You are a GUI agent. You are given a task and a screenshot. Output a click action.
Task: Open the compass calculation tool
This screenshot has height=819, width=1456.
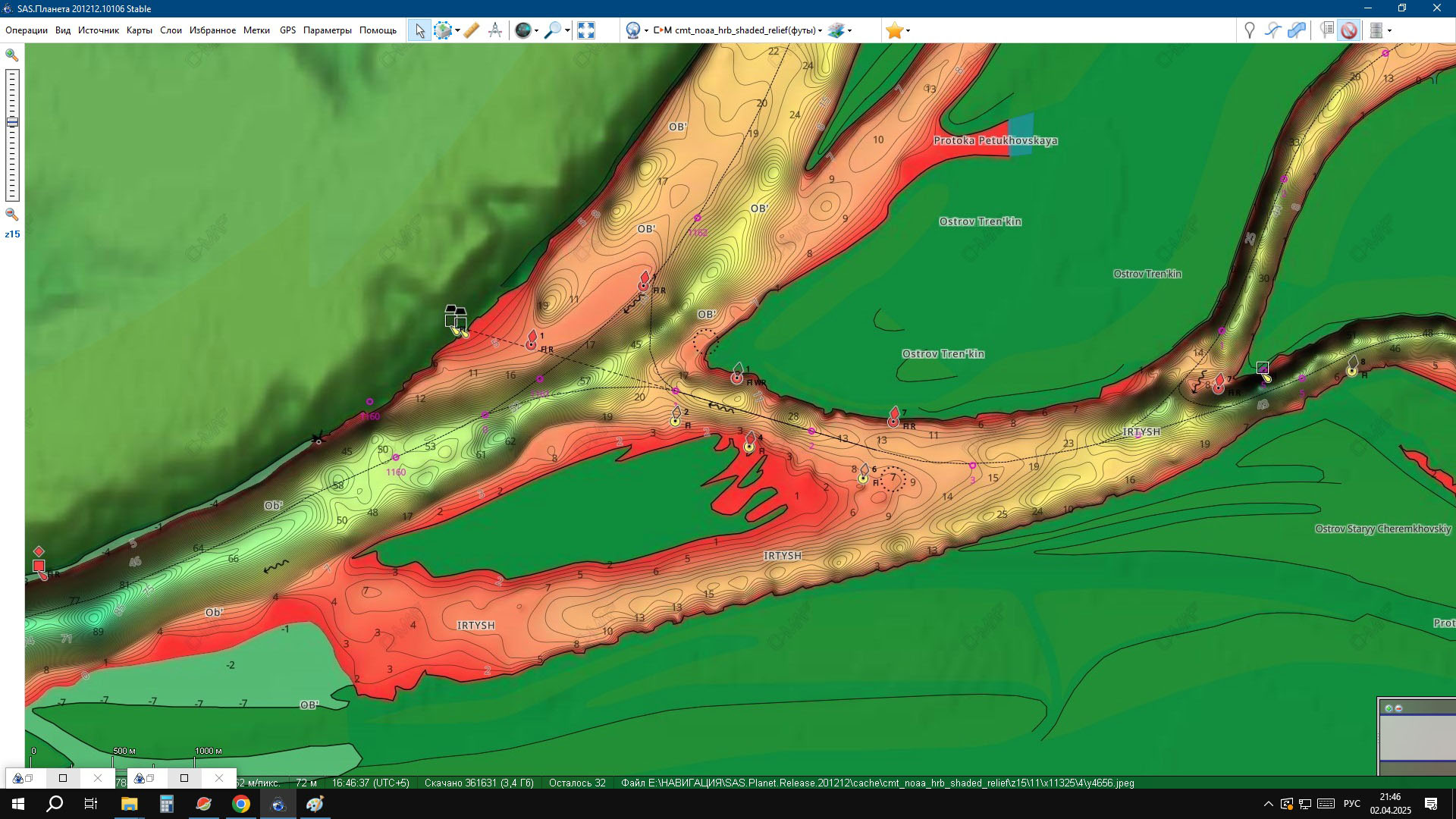pyautogui.click(x=495, y=30)
